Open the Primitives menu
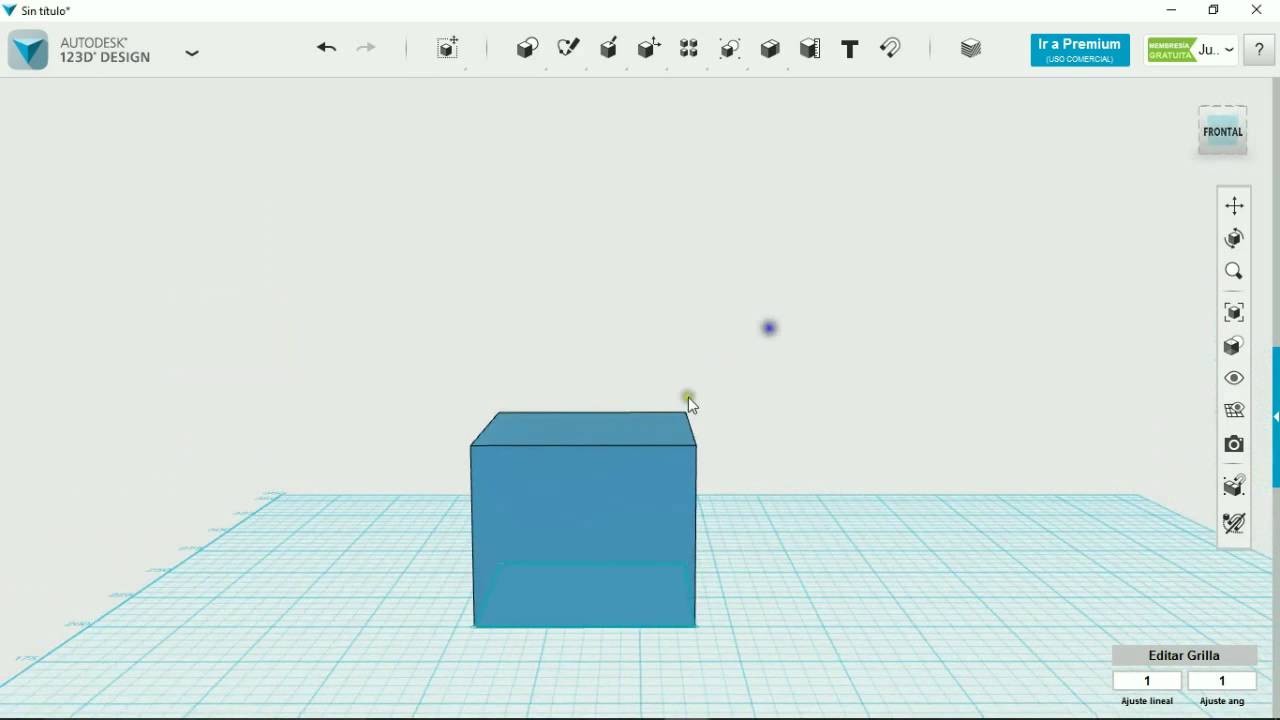Screen dimensions: 1280x720 pos(527,48)
